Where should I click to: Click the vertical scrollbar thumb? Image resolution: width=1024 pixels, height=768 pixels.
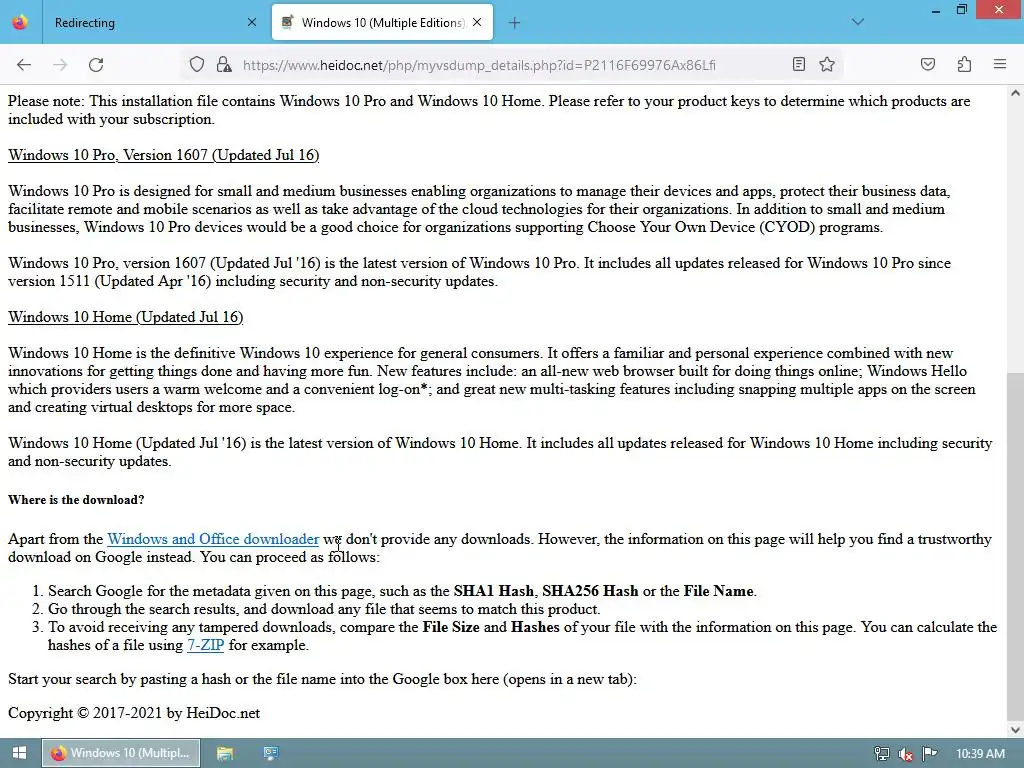coord(1015,545)
